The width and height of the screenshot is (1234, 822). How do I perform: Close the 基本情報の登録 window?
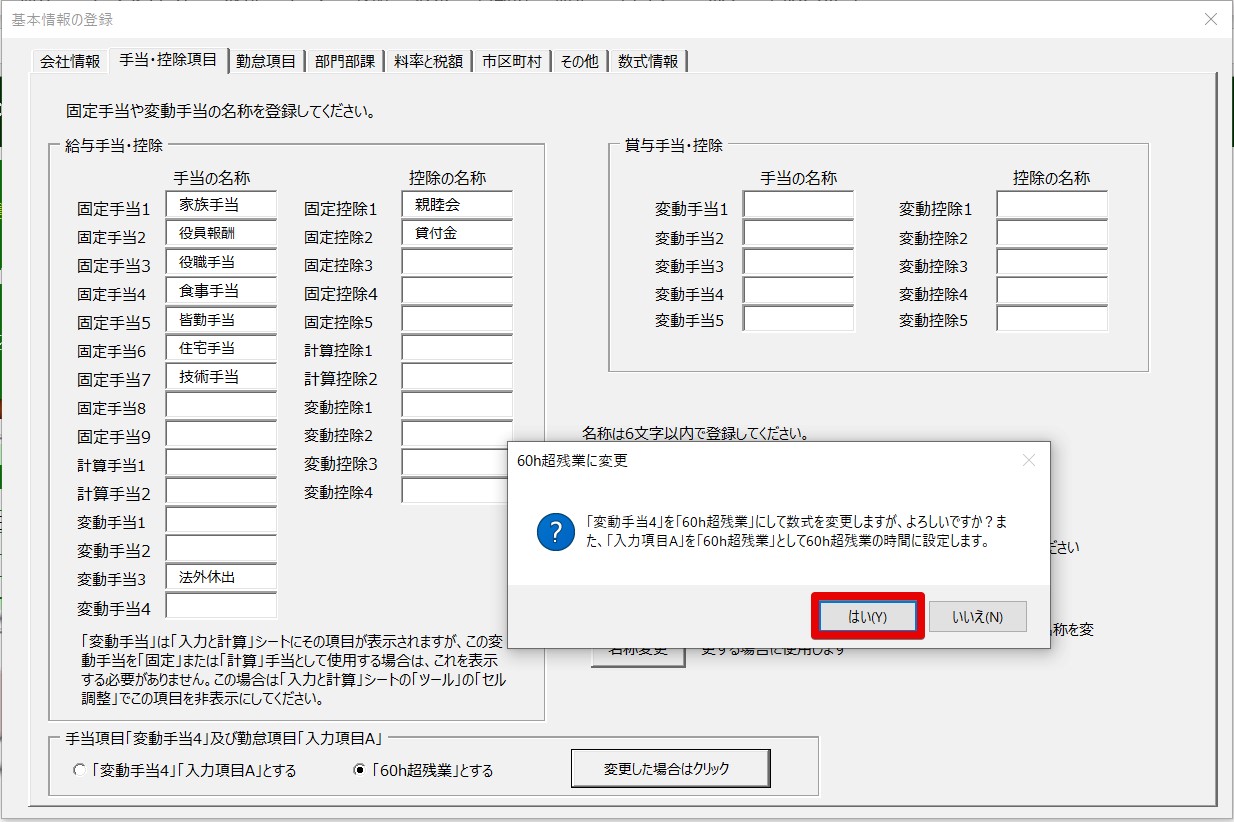[1211, 19]
